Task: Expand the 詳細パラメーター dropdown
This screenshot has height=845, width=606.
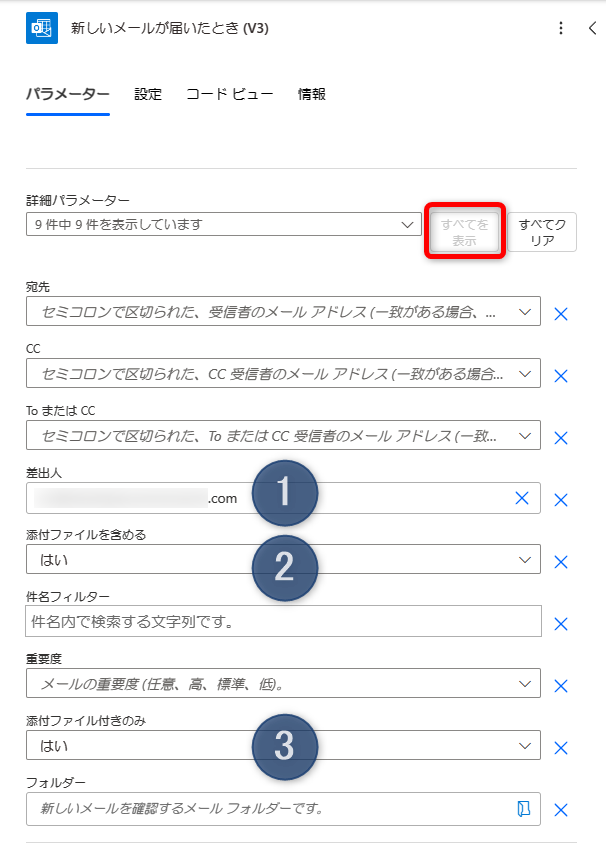Action: pyautogui.click(x=224, y=224)
